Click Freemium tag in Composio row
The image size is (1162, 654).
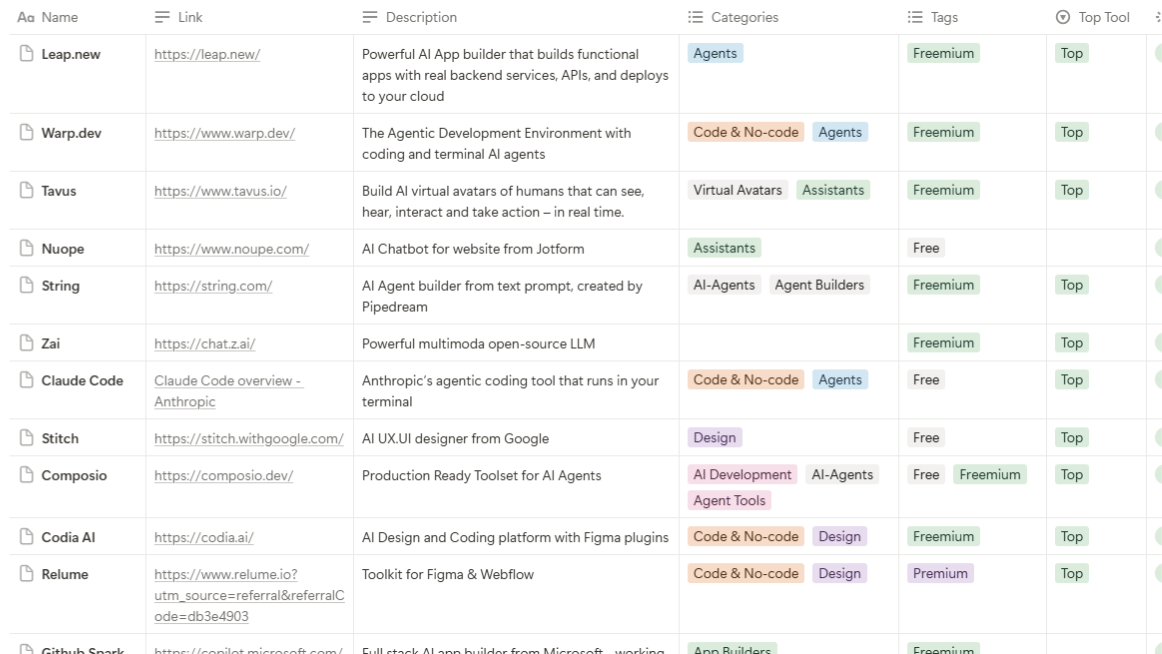990,474
